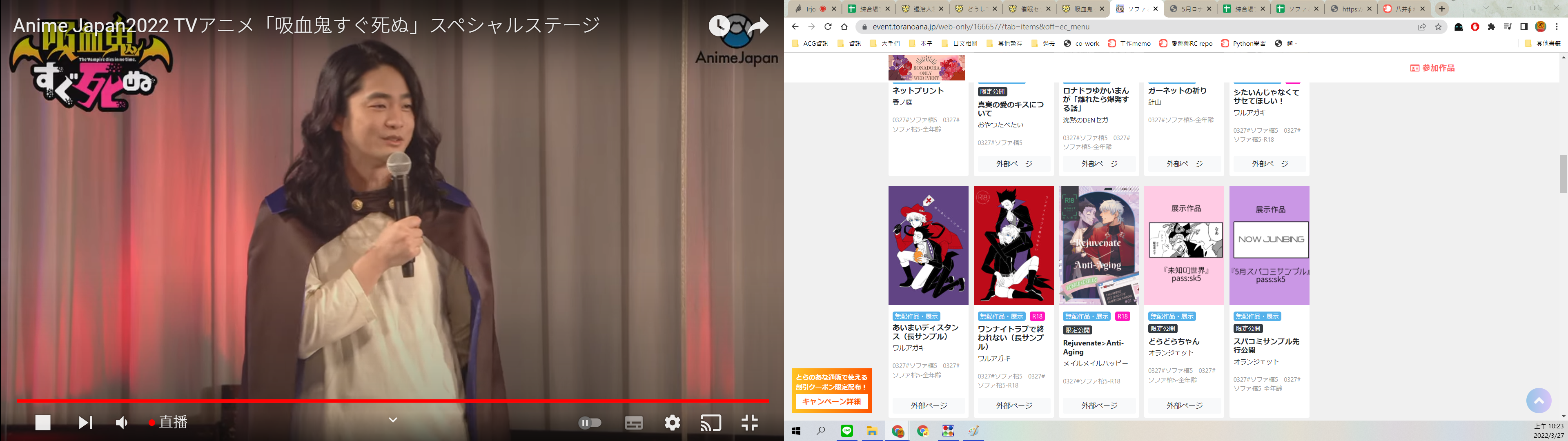Screen dimensions: 1568x441
Task: Toggle the browser side panel
Action: [1524, 27]
